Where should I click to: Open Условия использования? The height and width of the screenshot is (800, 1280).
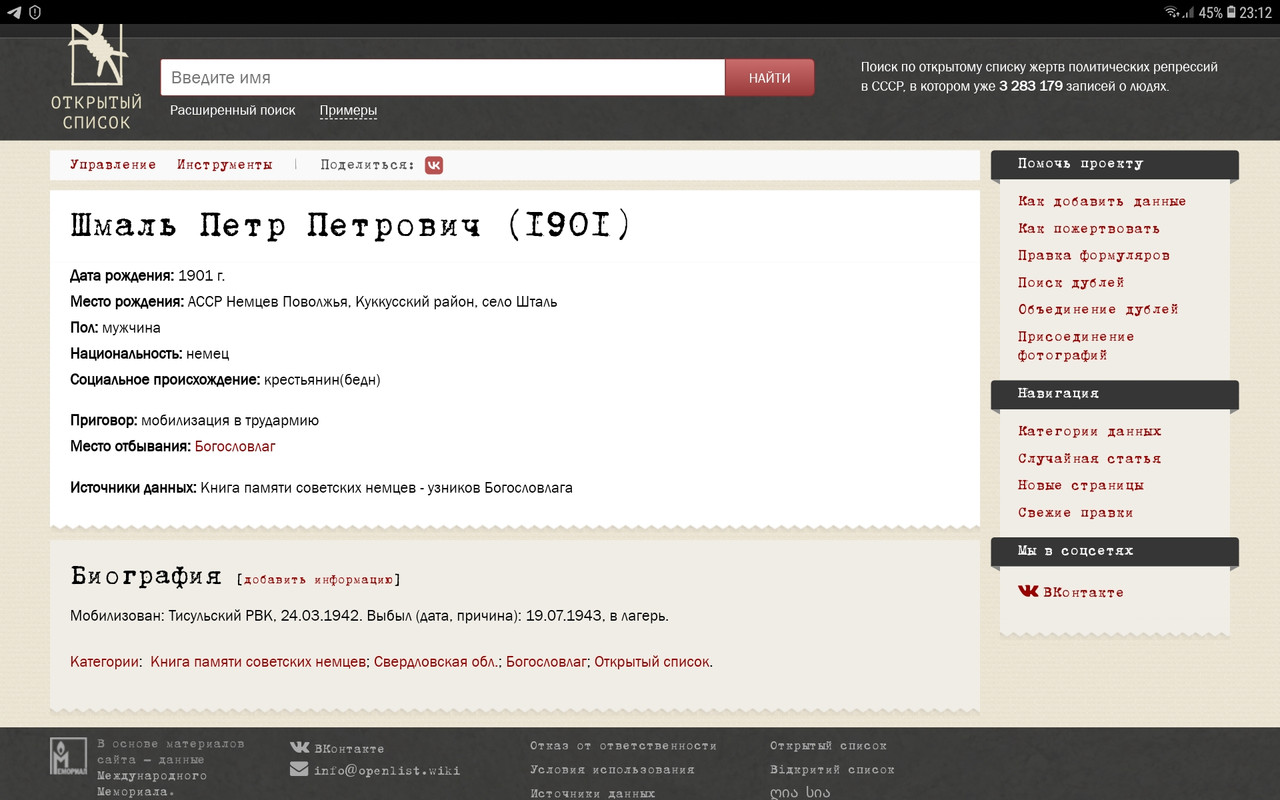(x=612, y=770)
